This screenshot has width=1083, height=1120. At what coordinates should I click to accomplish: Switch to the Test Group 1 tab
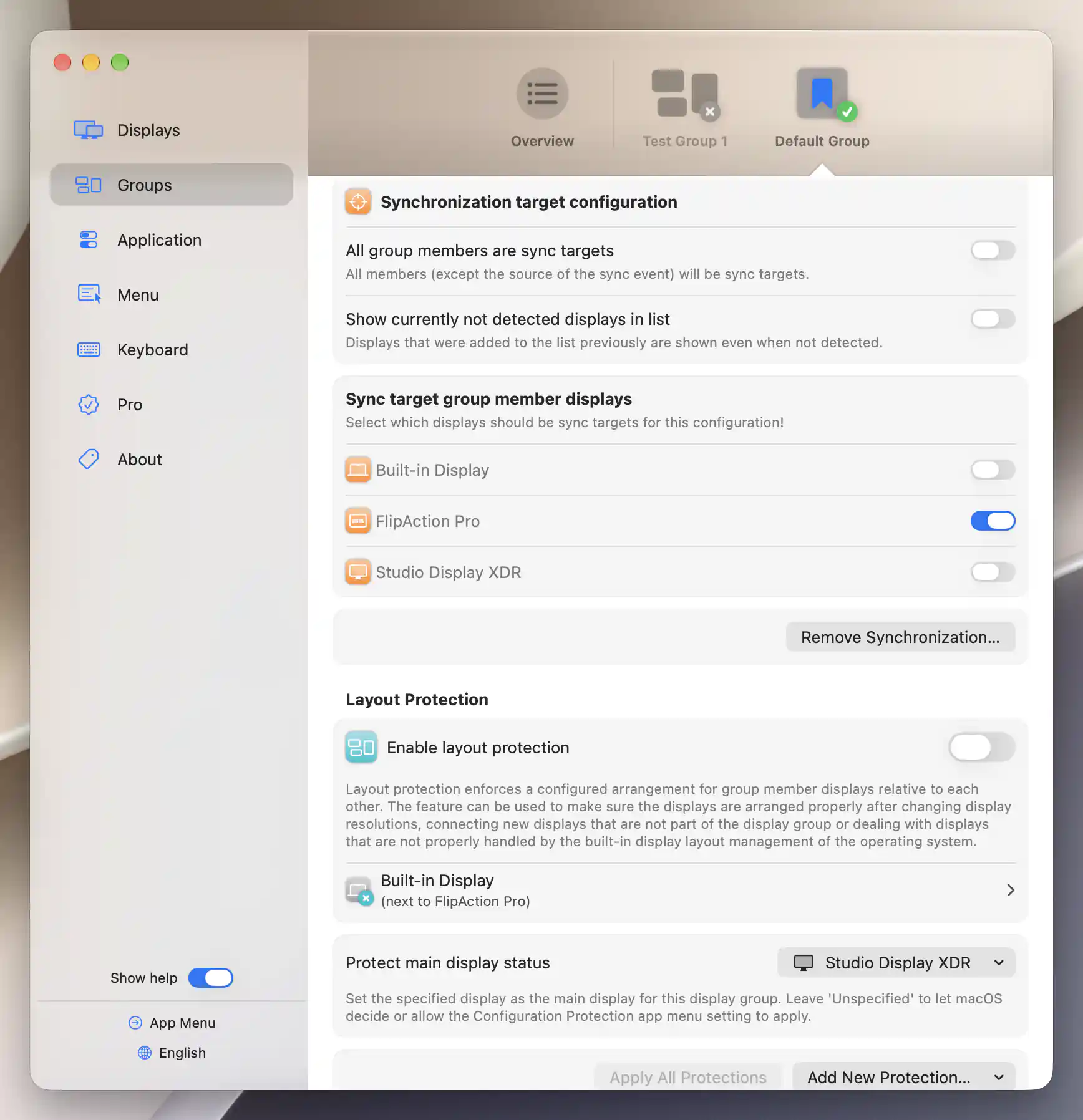coord(685,108)
